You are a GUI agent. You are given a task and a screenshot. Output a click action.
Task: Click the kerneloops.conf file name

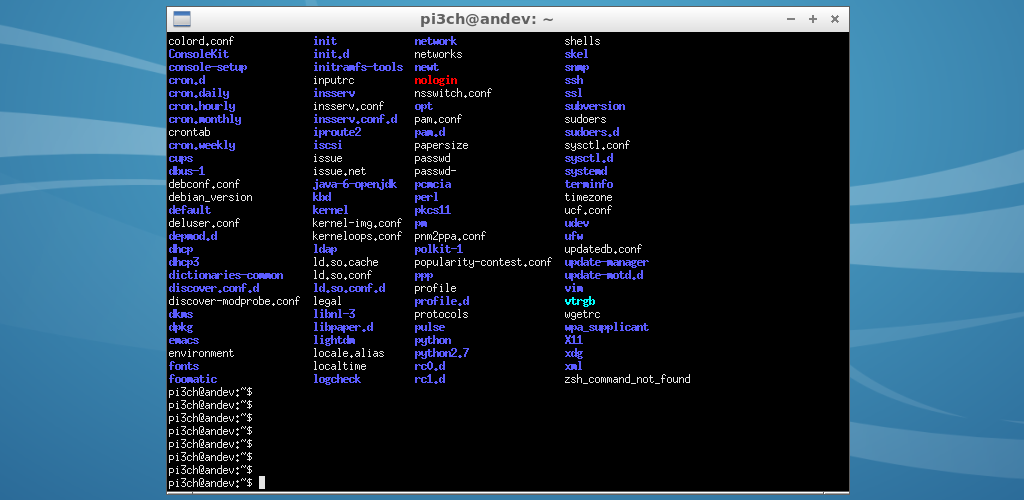358,236
